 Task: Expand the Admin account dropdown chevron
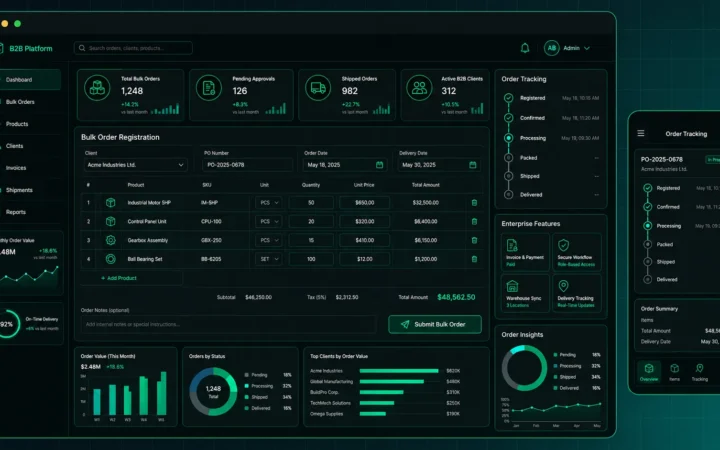pyautogui.click(x=586, y=48)
